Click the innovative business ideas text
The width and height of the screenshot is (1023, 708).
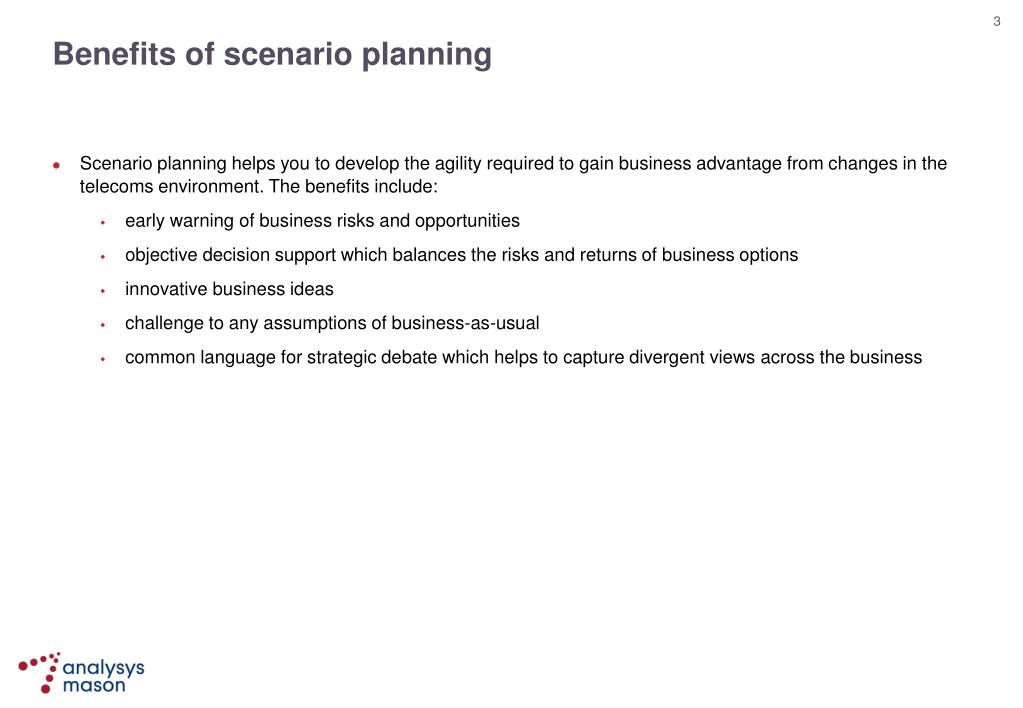[229, 289]
